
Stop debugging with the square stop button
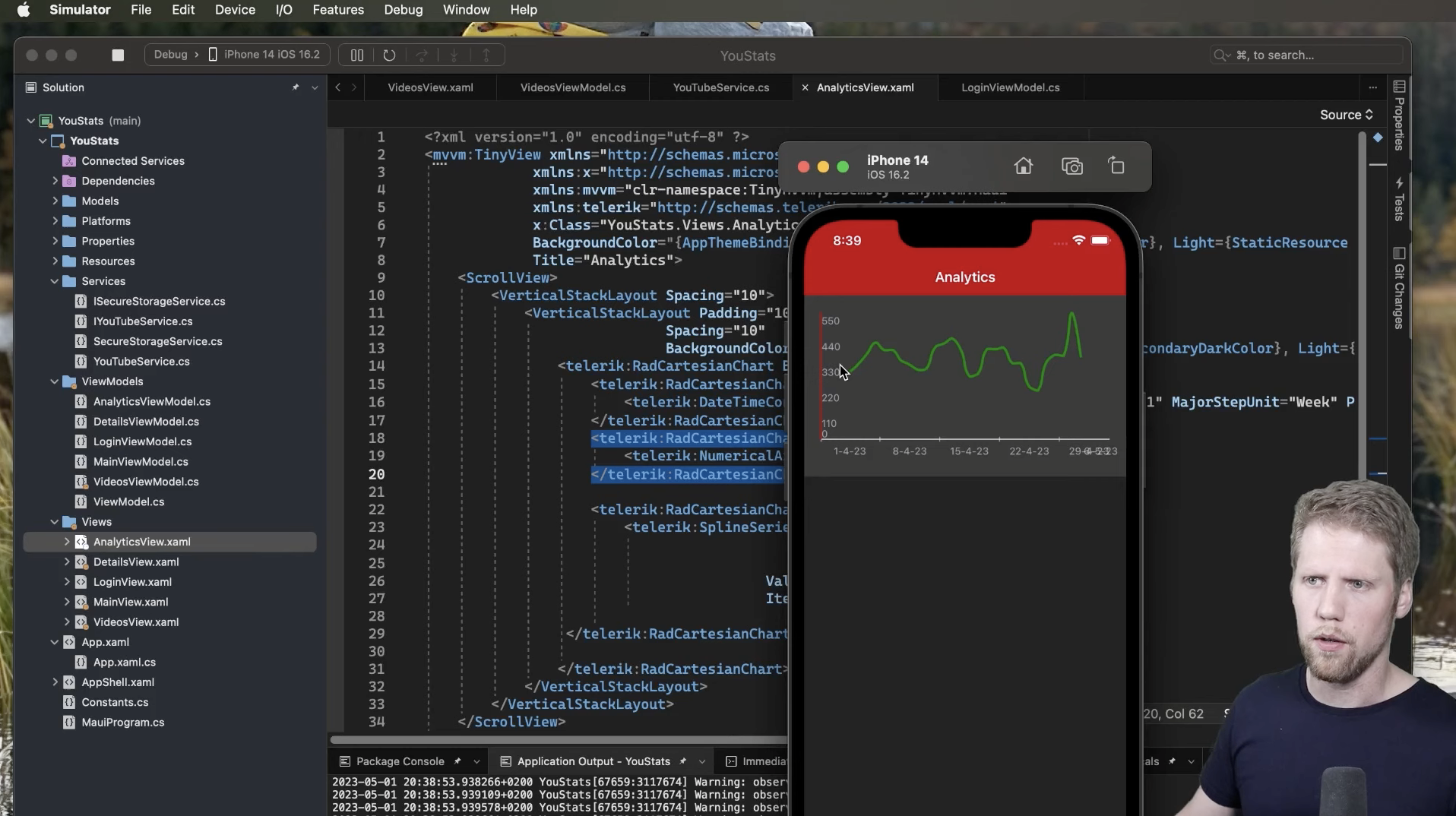tap(118, 55)
